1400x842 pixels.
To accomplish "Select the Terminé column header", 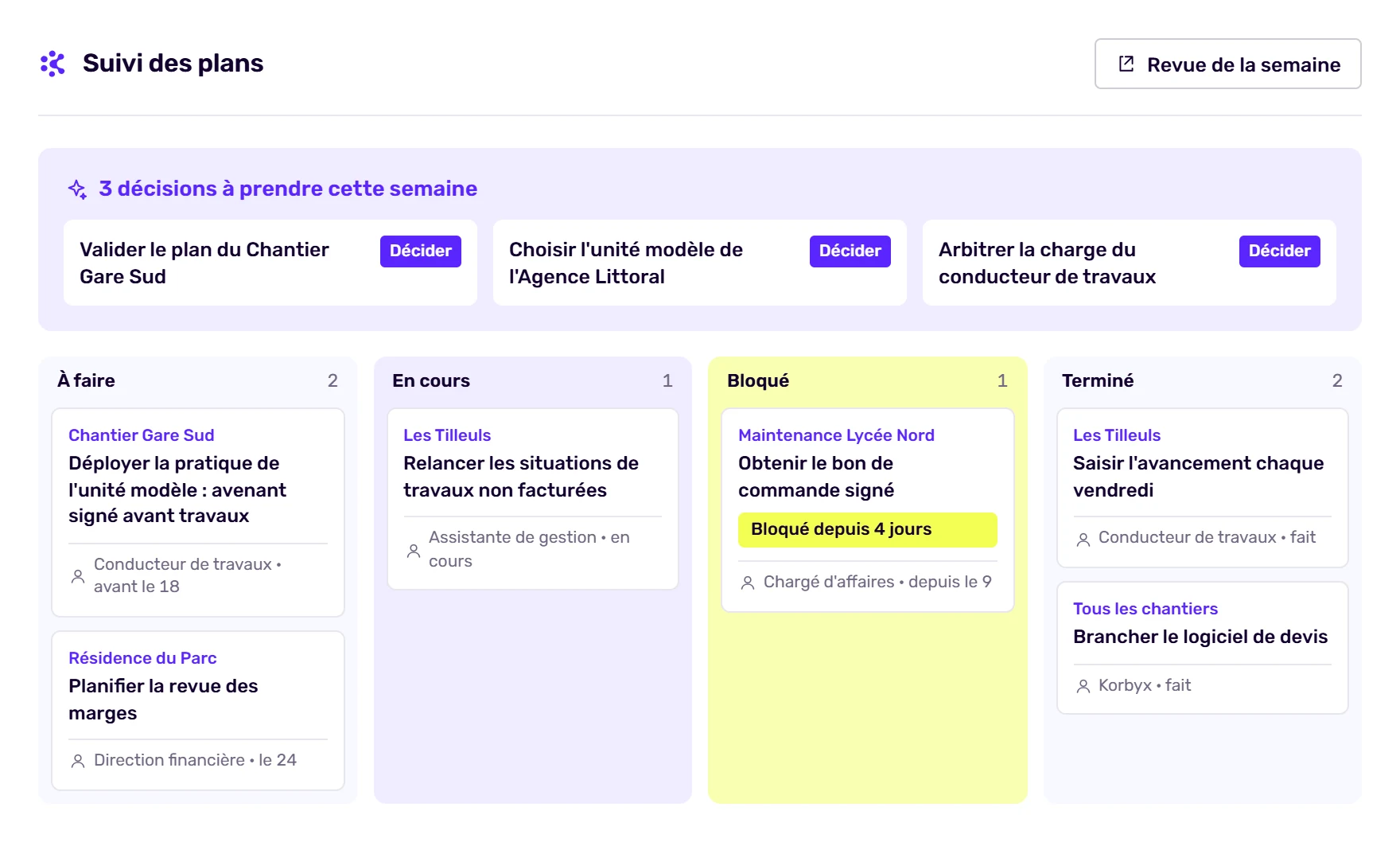I will pos(1098,380).
